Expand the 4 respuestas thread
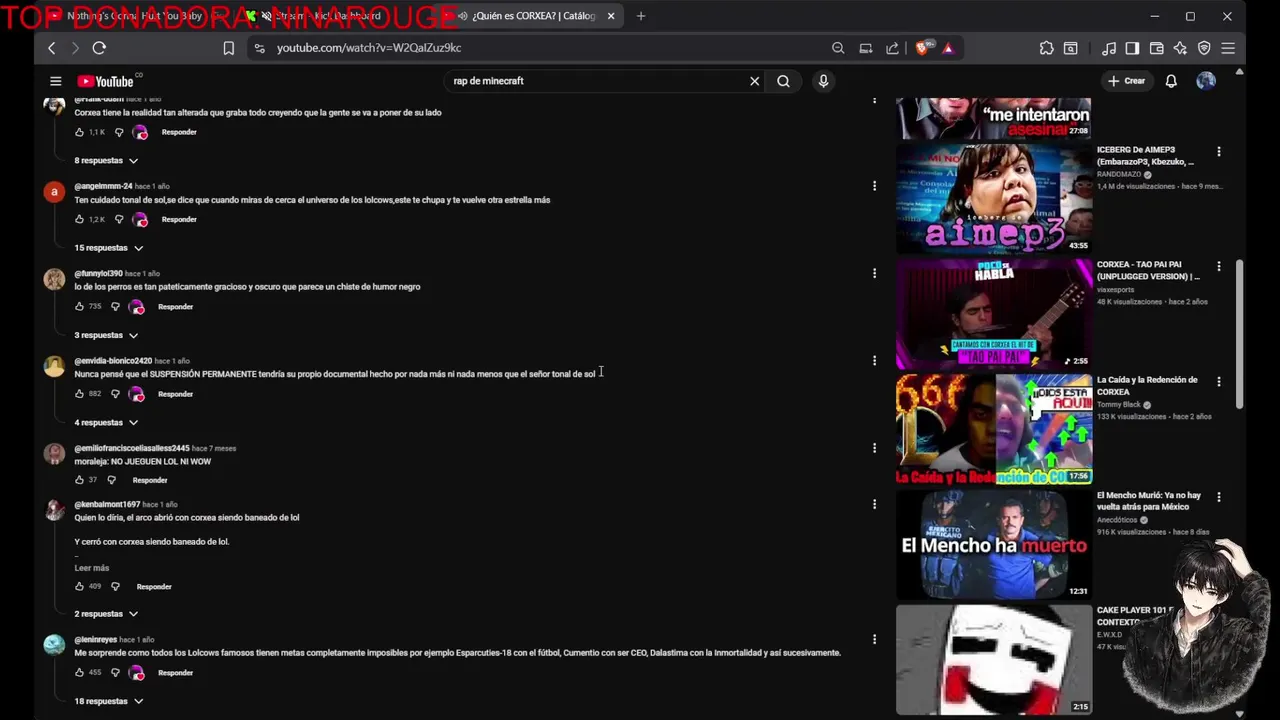The width and height of the screenshot is (1280, 720). coord(106,422)
